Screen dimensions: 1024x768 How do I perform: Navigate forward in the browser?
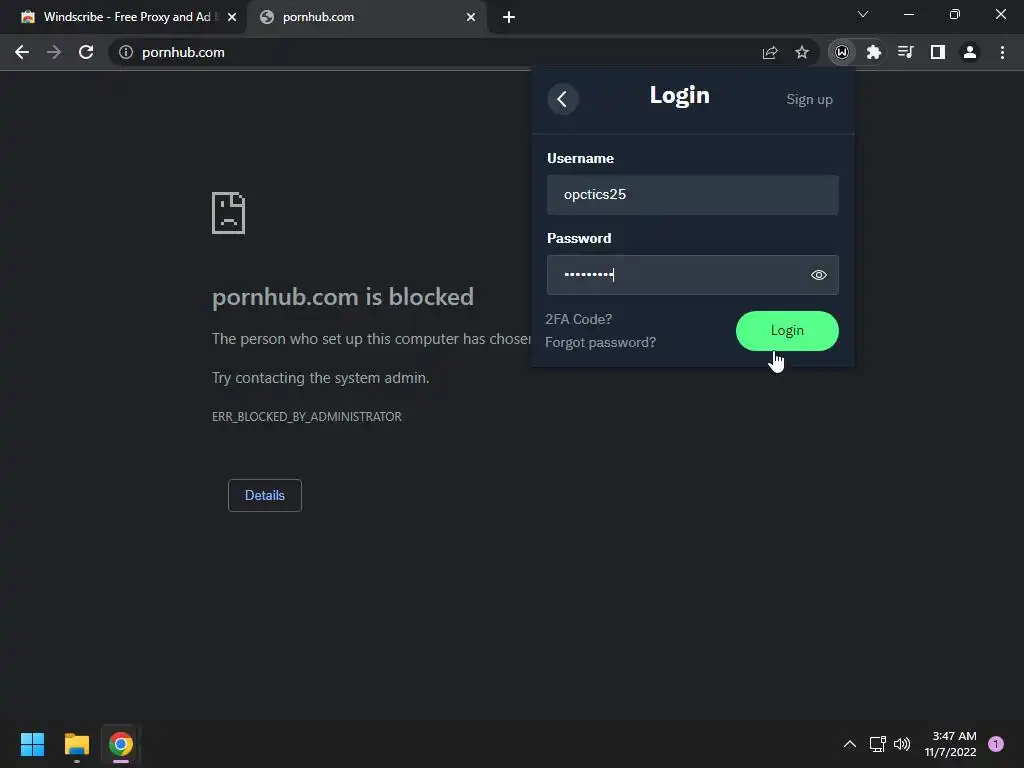[x=54, y=52]
